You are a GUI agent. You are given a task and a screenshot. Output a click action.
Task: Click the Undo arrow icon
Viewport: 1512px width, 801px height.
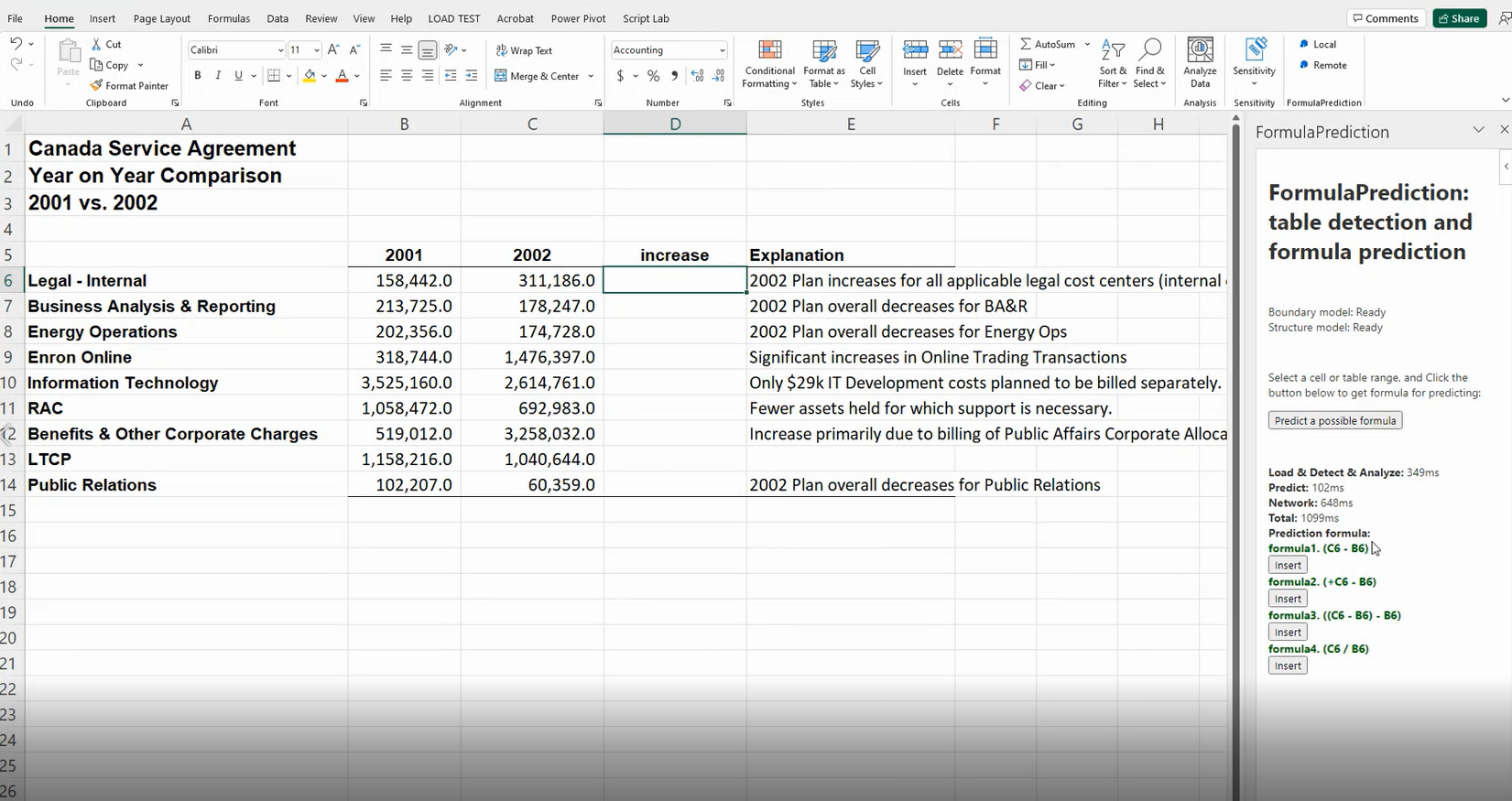16,43
